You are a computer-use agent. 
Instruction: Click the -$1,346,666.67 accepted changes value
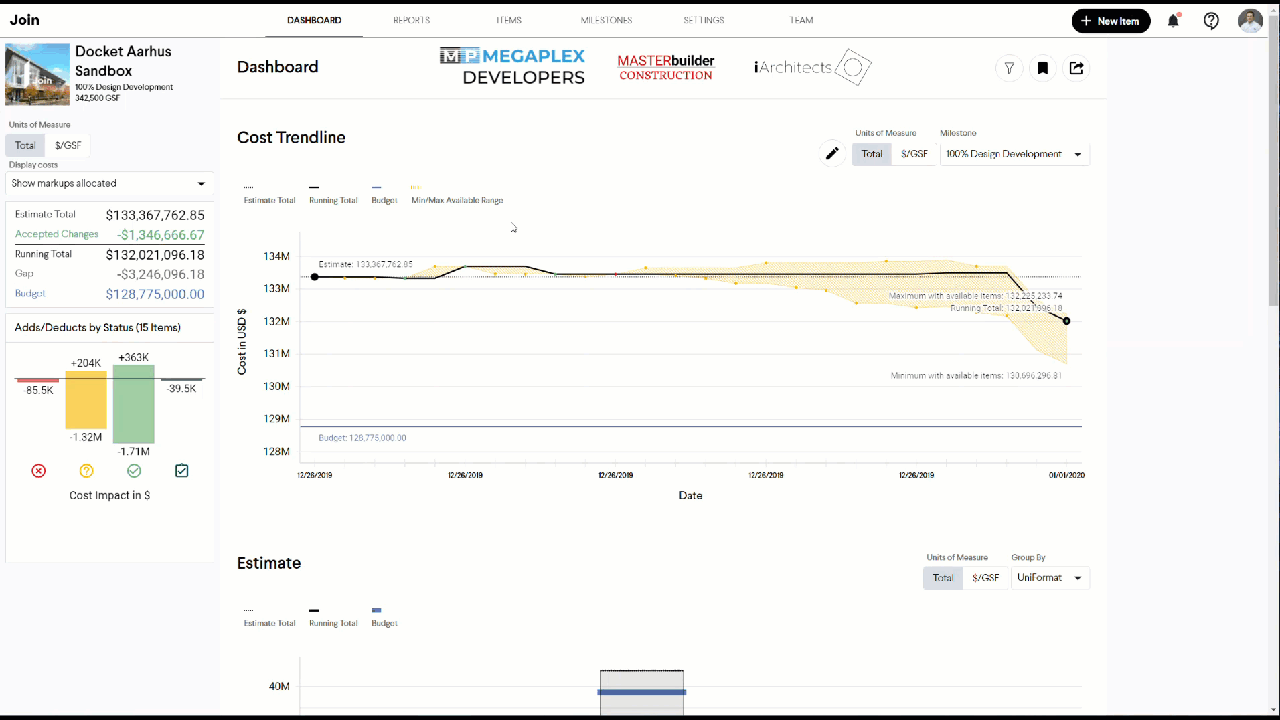click(x=160, y=235)
